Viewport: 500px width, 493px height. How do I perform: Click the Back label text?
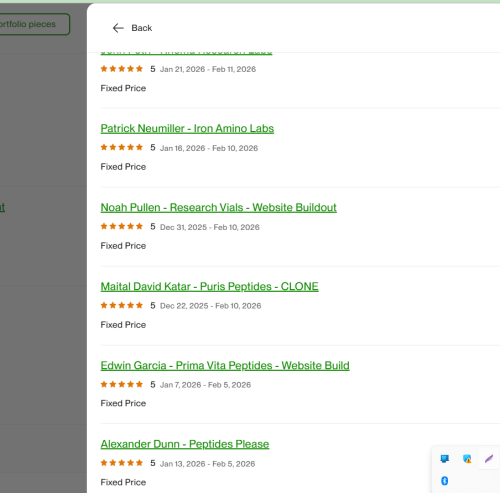coord(142,28)
